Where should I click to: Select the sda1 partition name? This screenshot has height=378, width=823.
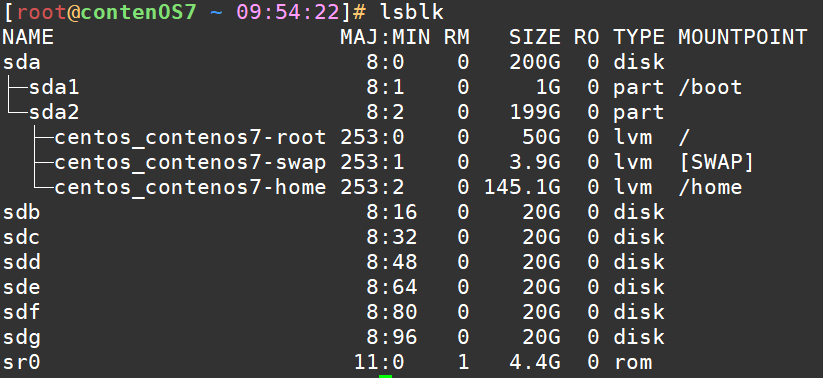coord(54,87)
